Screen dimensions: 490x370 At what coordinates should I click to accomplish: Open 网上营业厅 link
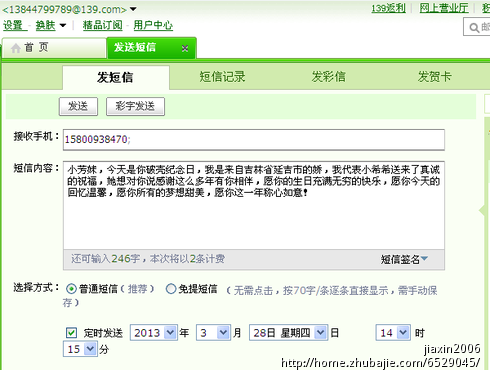pos(444,8)
